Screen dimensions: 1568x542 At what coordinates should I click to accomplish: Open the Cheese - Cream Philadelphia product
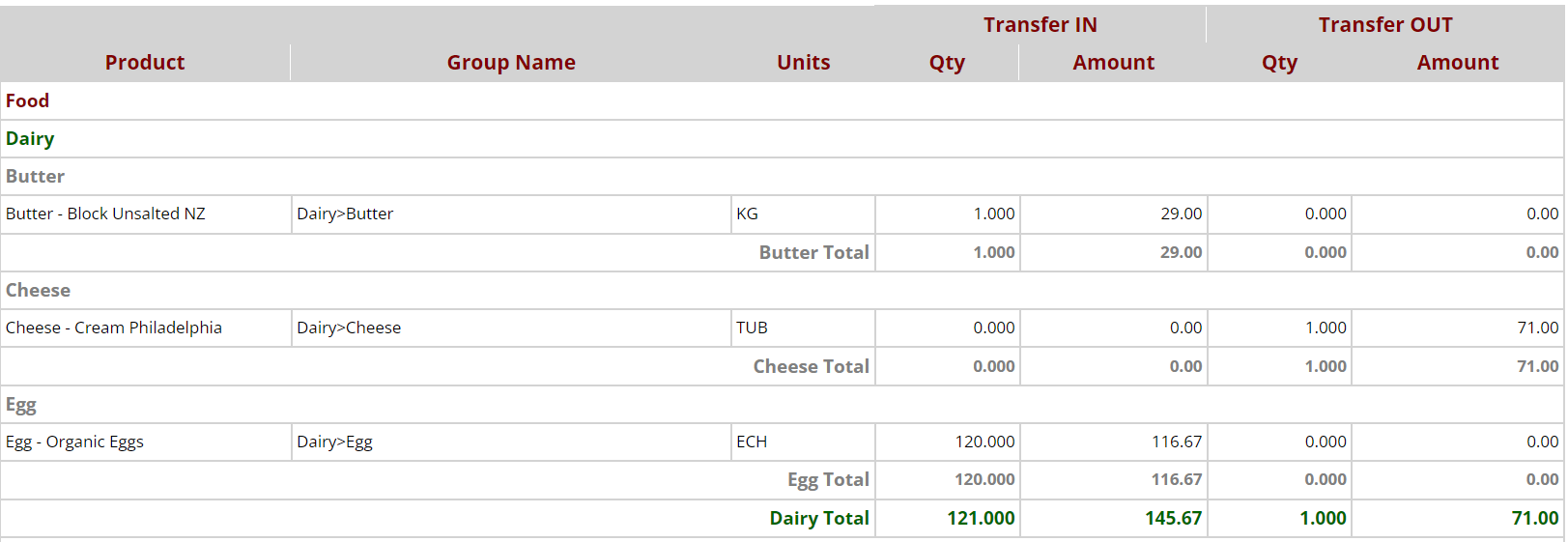(x=114, y=328)
